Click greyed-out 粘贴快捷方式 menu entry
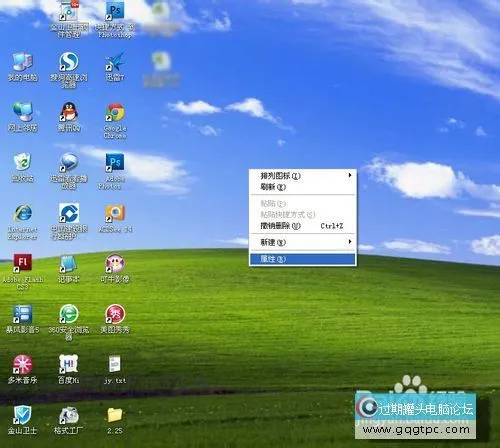The width and height of the screenshot is (500, 448). [x=303, y=214]
